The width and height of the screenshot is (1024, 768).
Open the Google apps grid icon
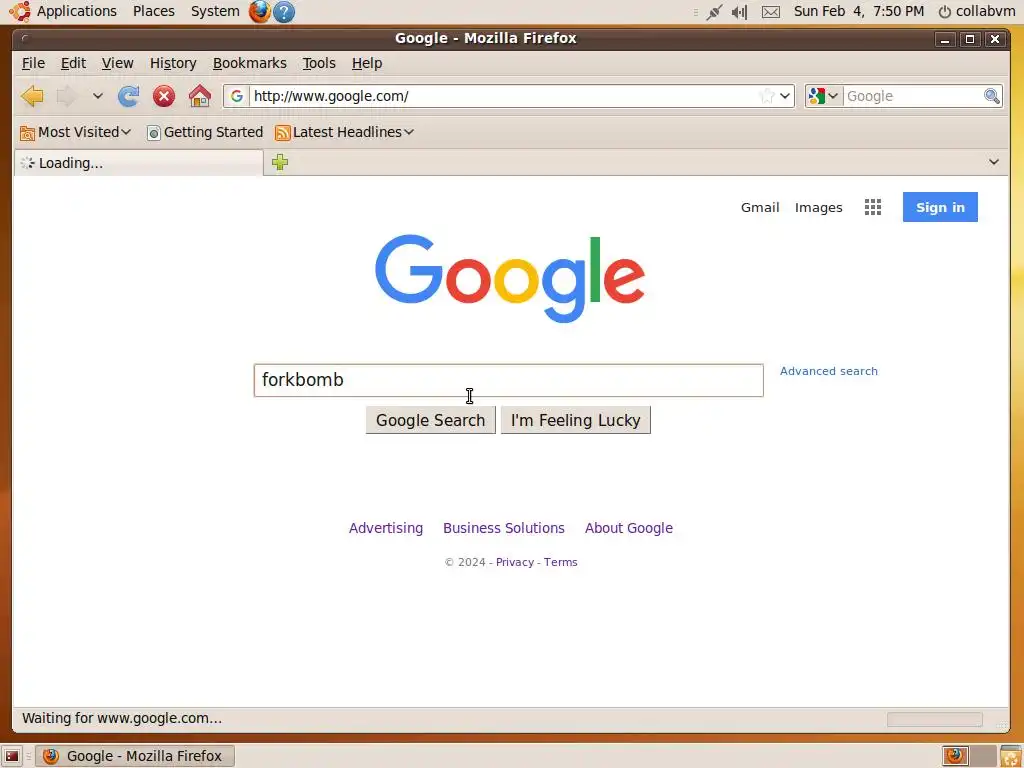(x=872, y=207)
